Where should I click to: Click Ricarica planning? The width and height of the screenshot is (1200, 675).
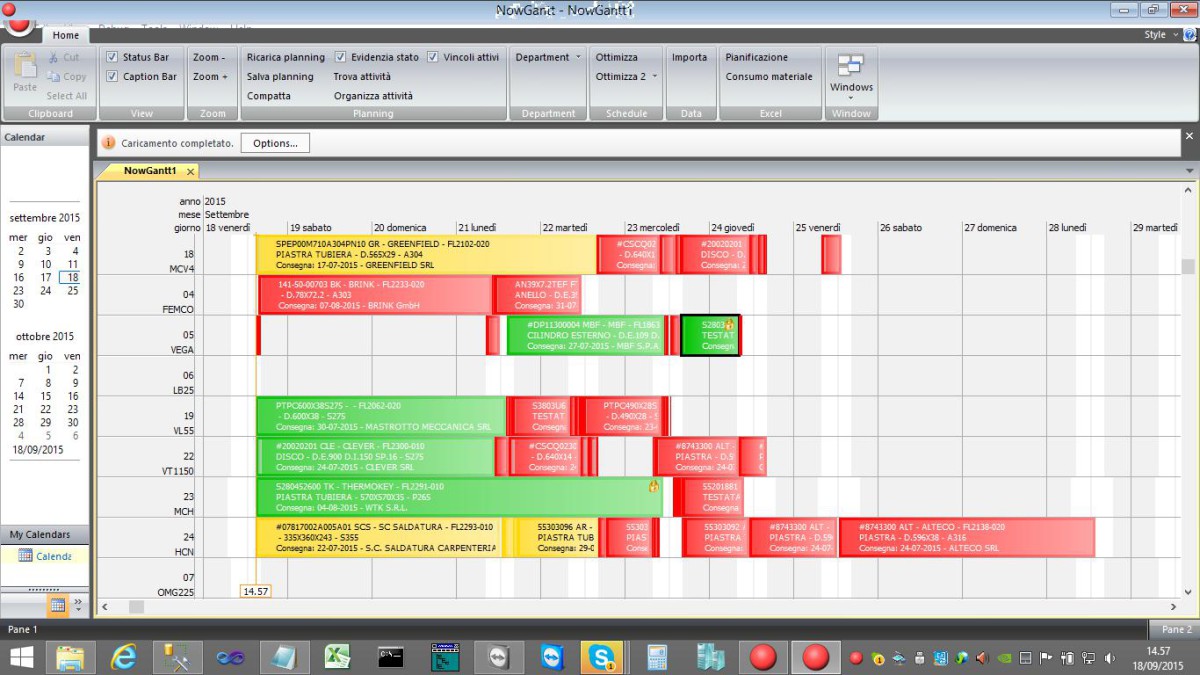(286, 57)
